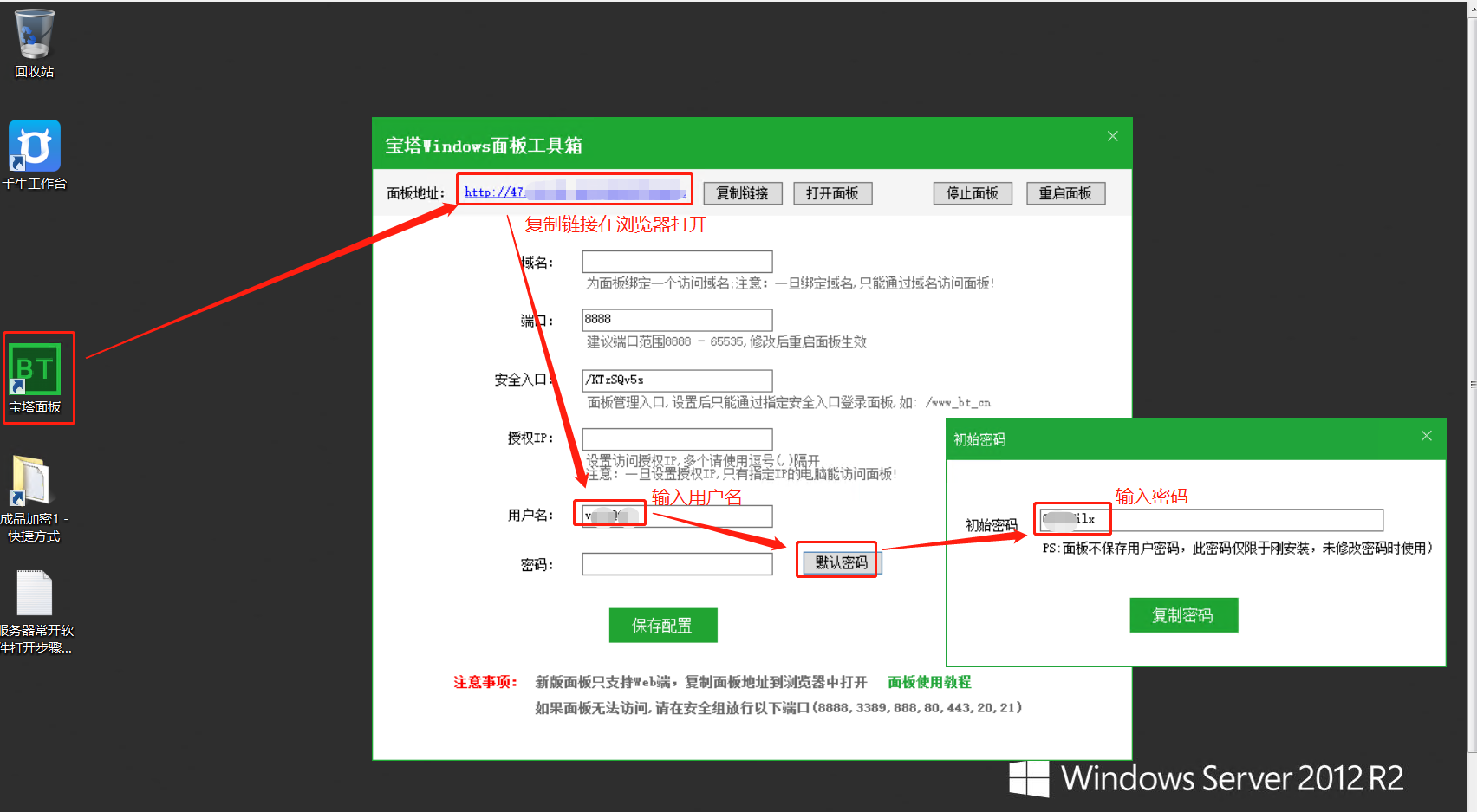Click the 注意事项 label text
This screenshot has width=1477, height=812.
click(x=485, y=682)
